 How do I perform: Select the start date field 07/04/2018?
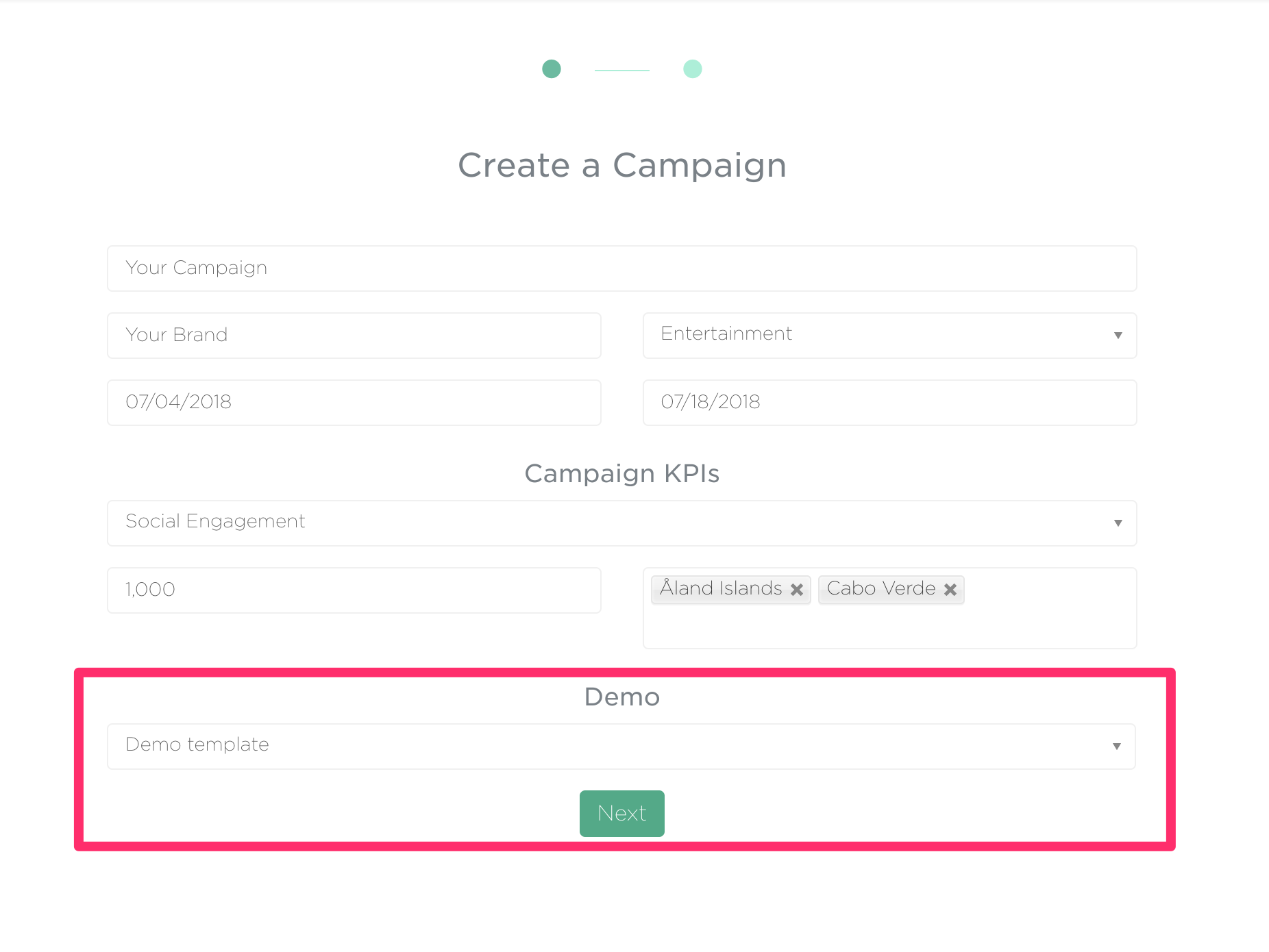point(354,403)
